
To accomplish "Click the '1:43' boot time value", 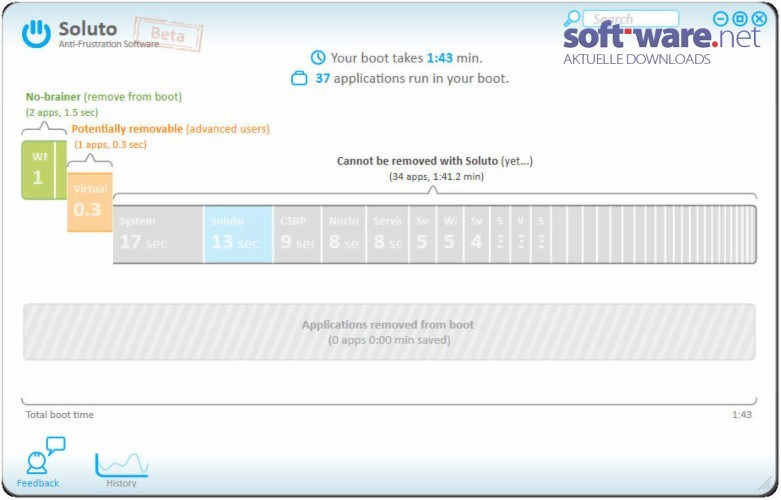I will pos(440,58).
